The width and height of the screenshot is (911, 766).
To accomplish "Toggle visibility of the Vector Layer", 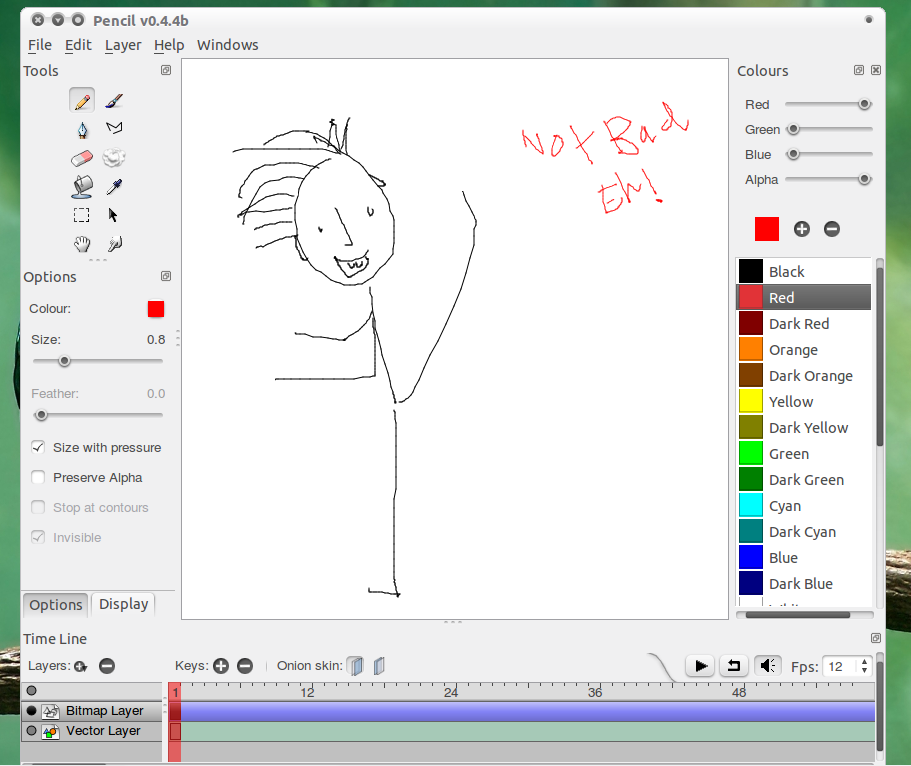I will tap(31, 731).
